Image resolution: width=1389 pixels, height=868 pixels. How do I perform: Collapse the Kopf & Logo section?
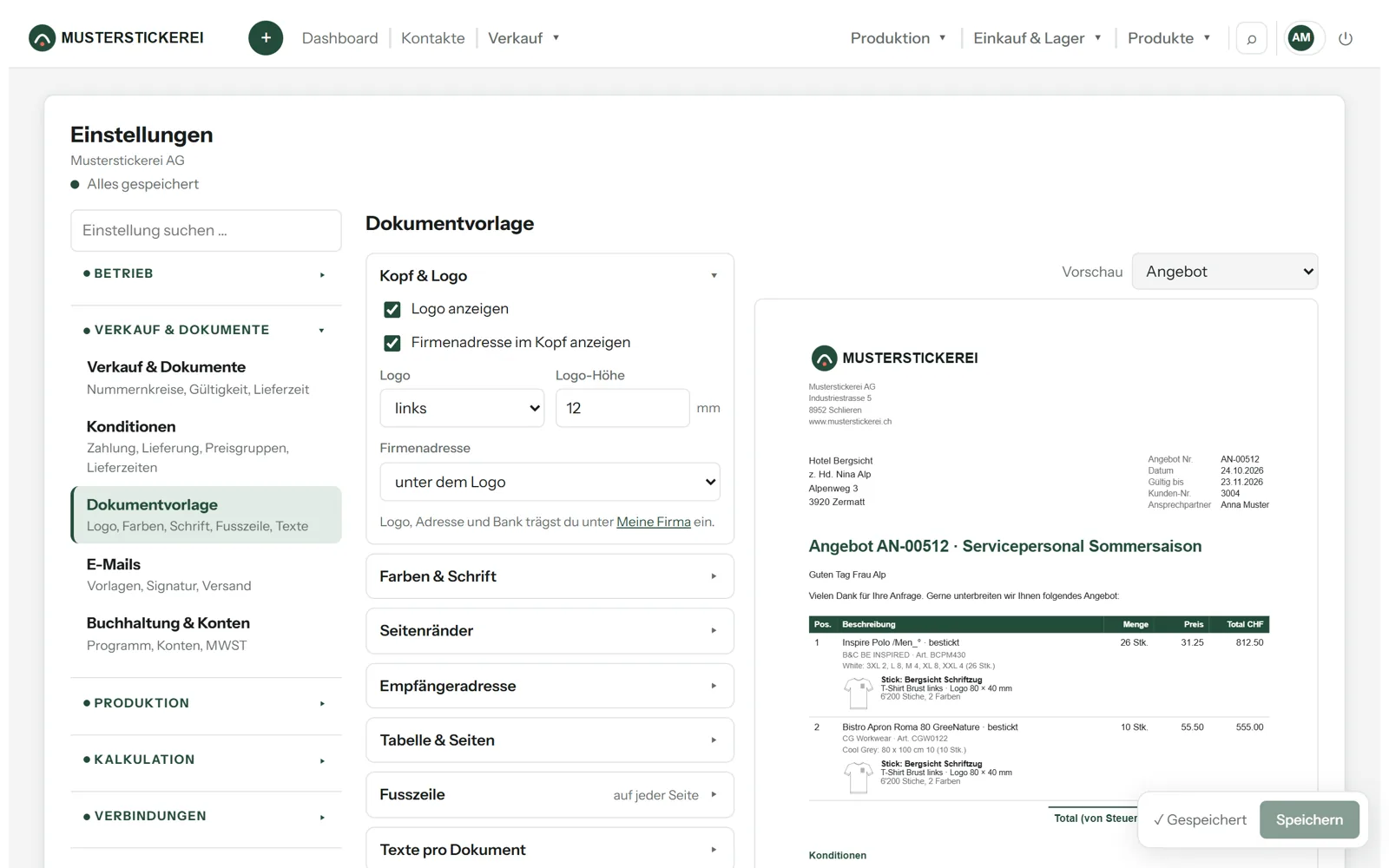pyautogui.click(x=550, y=276)
